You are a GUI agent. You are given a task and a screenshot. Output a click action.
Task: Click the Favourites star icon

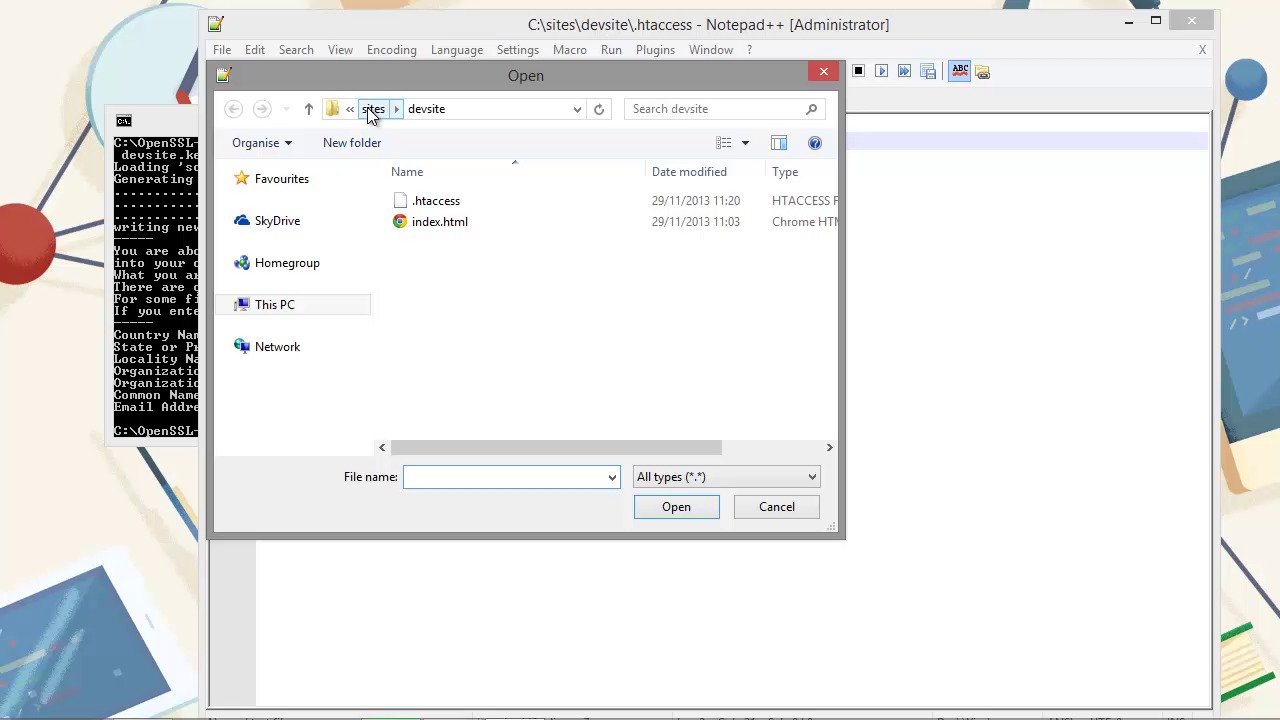click(x=241, y=178)
